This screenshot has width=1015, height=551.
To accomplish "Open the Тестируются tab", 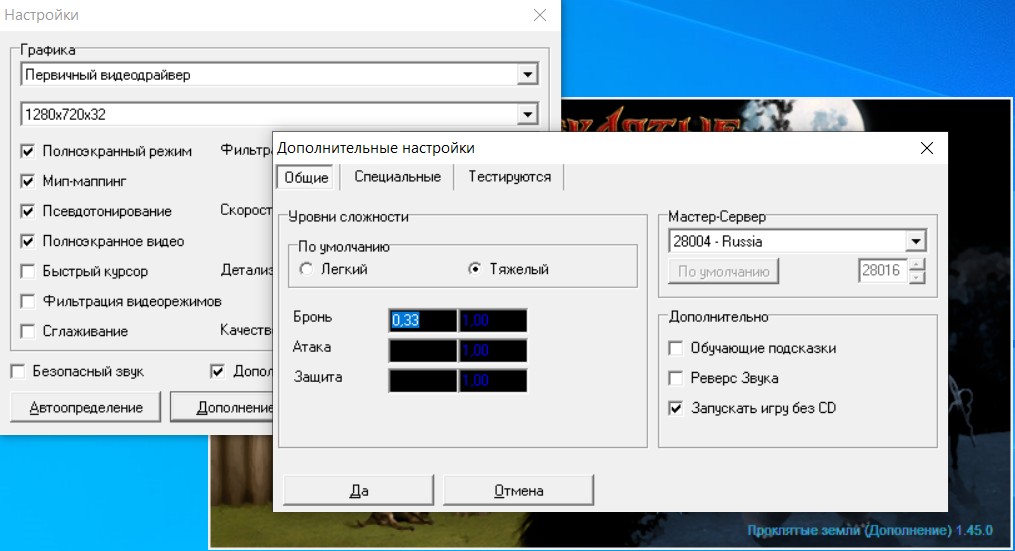I will pos(509,177).
